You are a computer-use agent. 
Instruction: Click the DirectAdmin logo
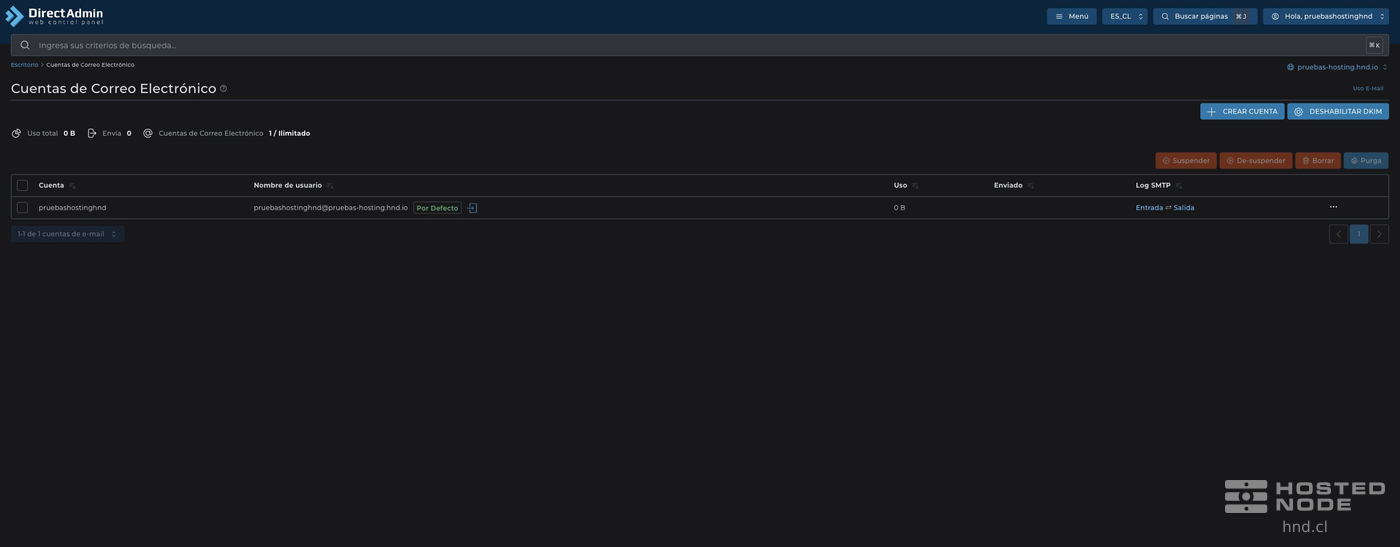[54, 16]
